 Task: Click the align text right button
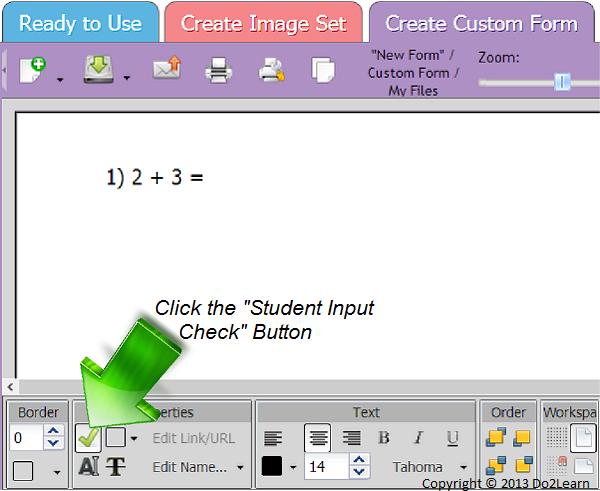[351, 438]
